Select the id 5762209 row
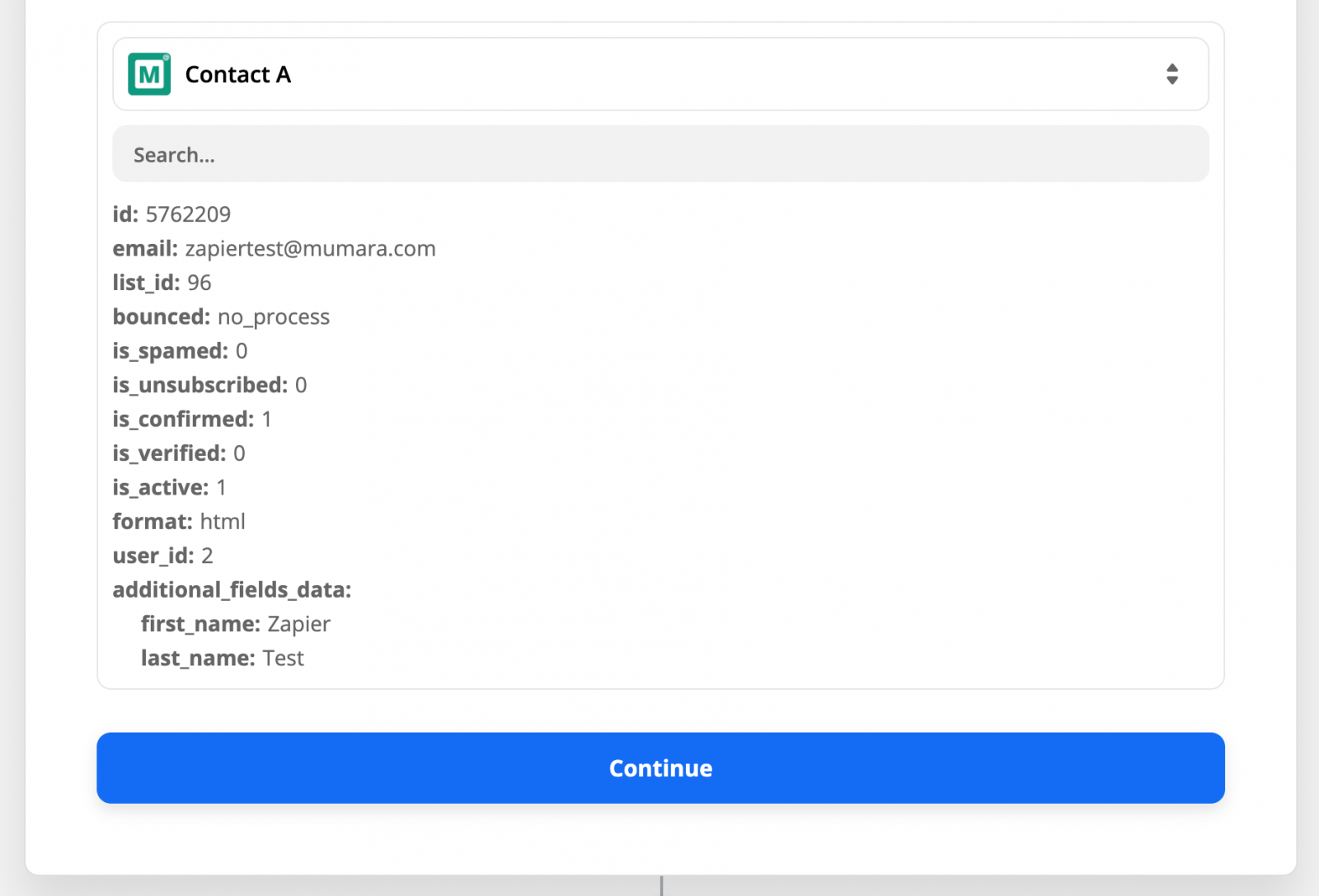 [171, 214]
